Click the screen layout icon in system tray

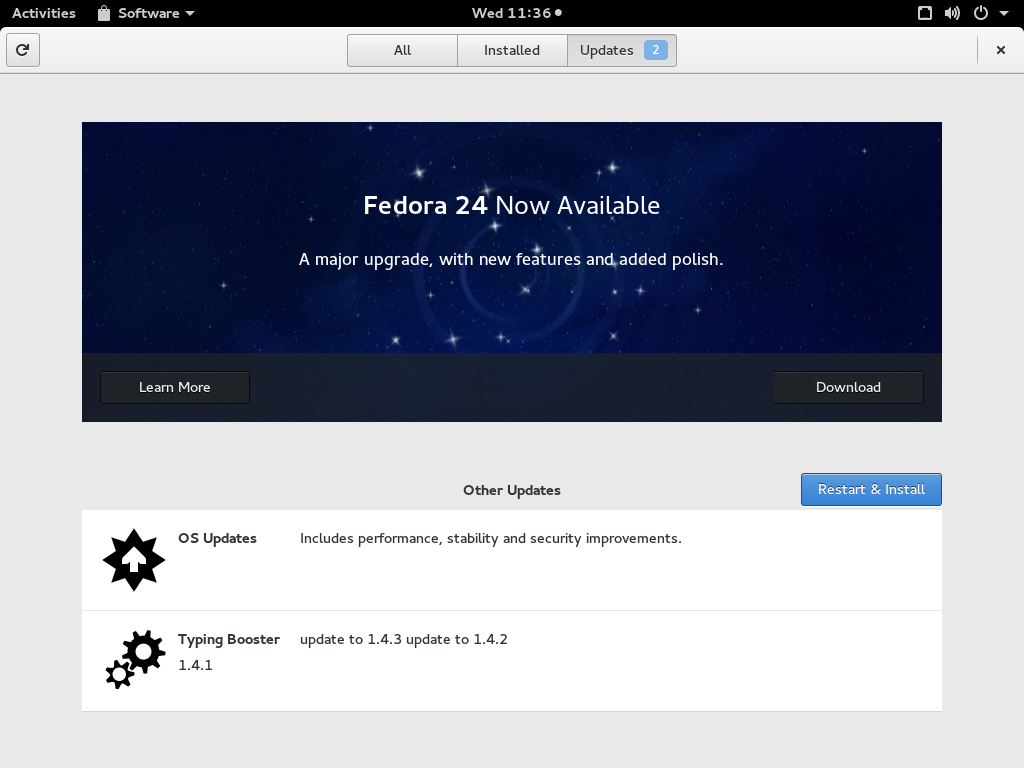tap(924, 13)
